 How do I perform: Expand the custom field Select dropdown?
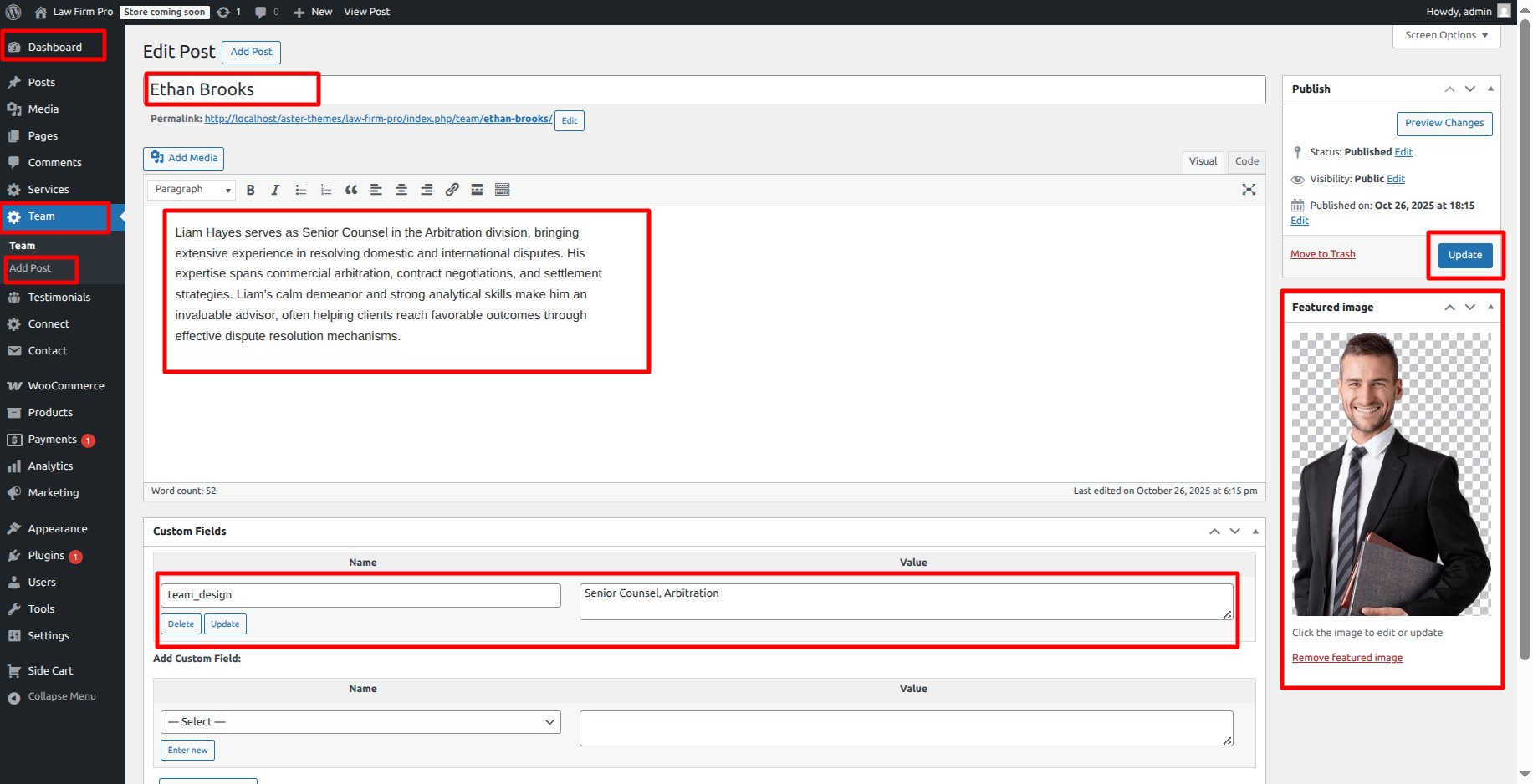[x=360, y=722]
